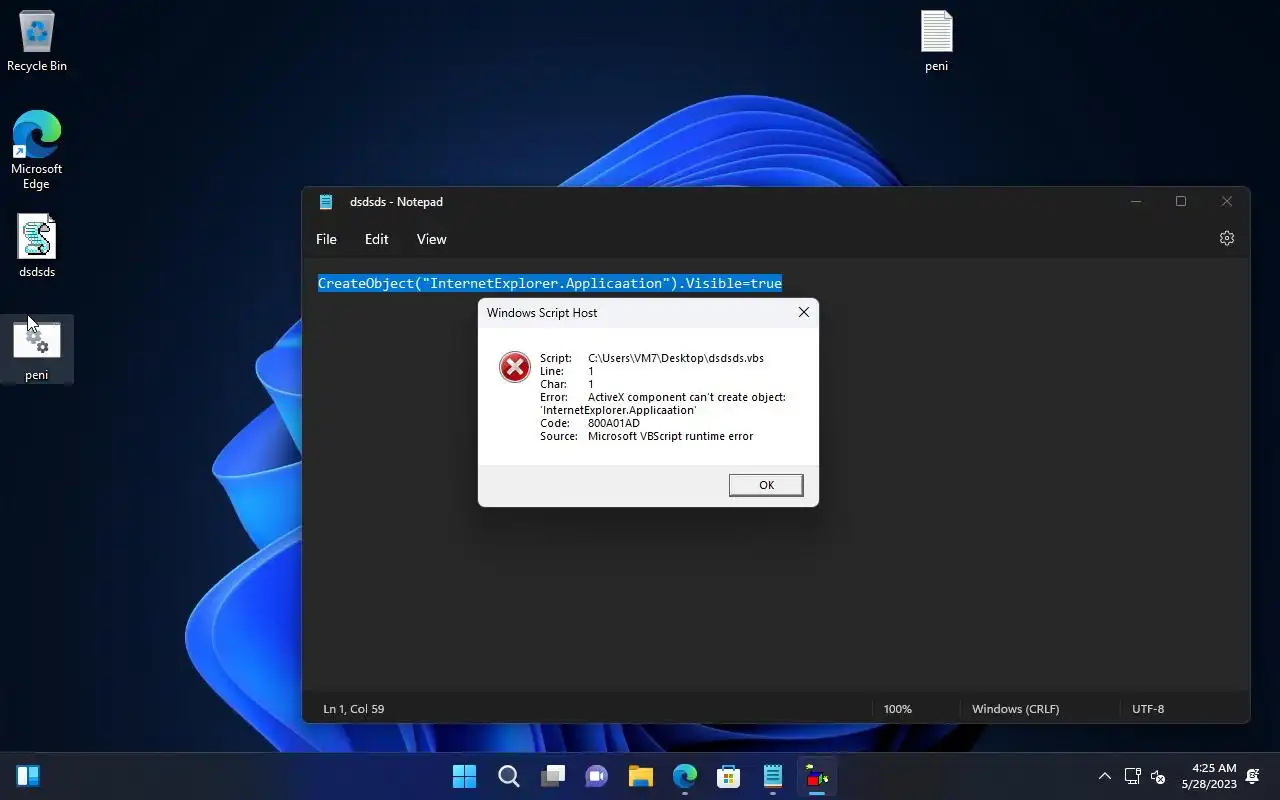Viewport: 1280px width, 800px height.
Task: Click the highlighted CreateObject code line
Action: click(550, 283)
